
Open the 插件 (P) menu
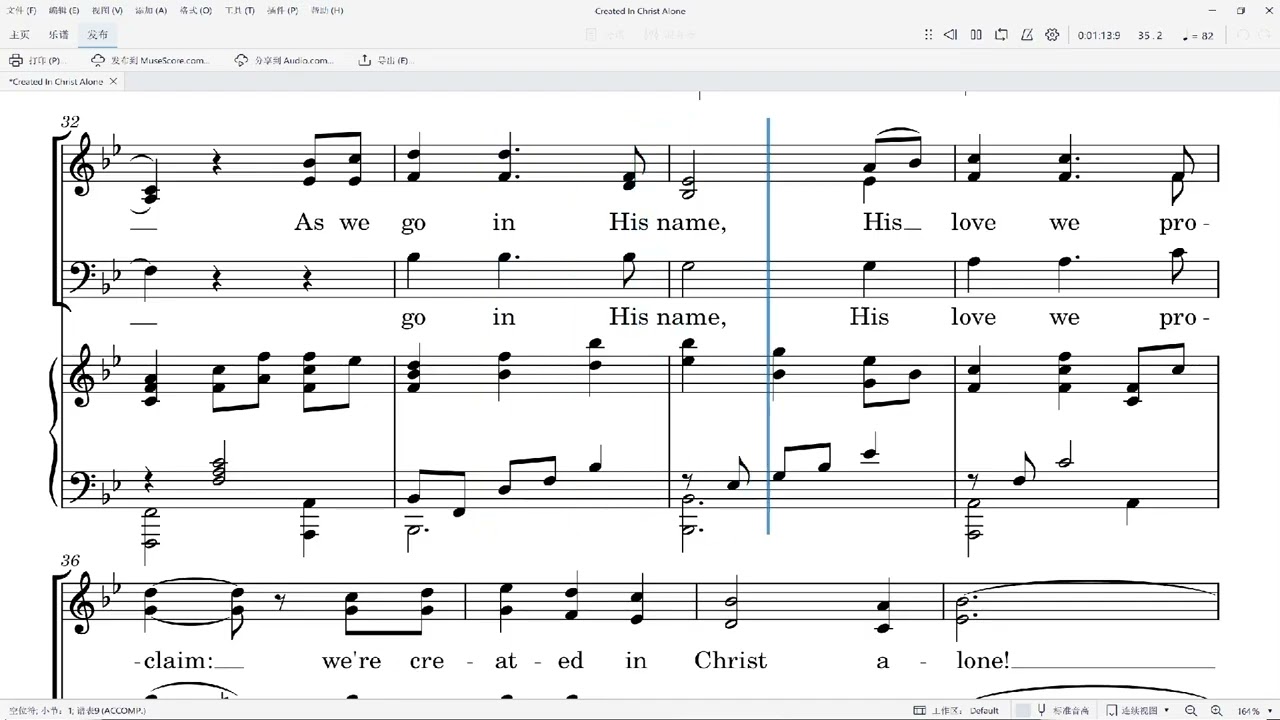[283, 10]
